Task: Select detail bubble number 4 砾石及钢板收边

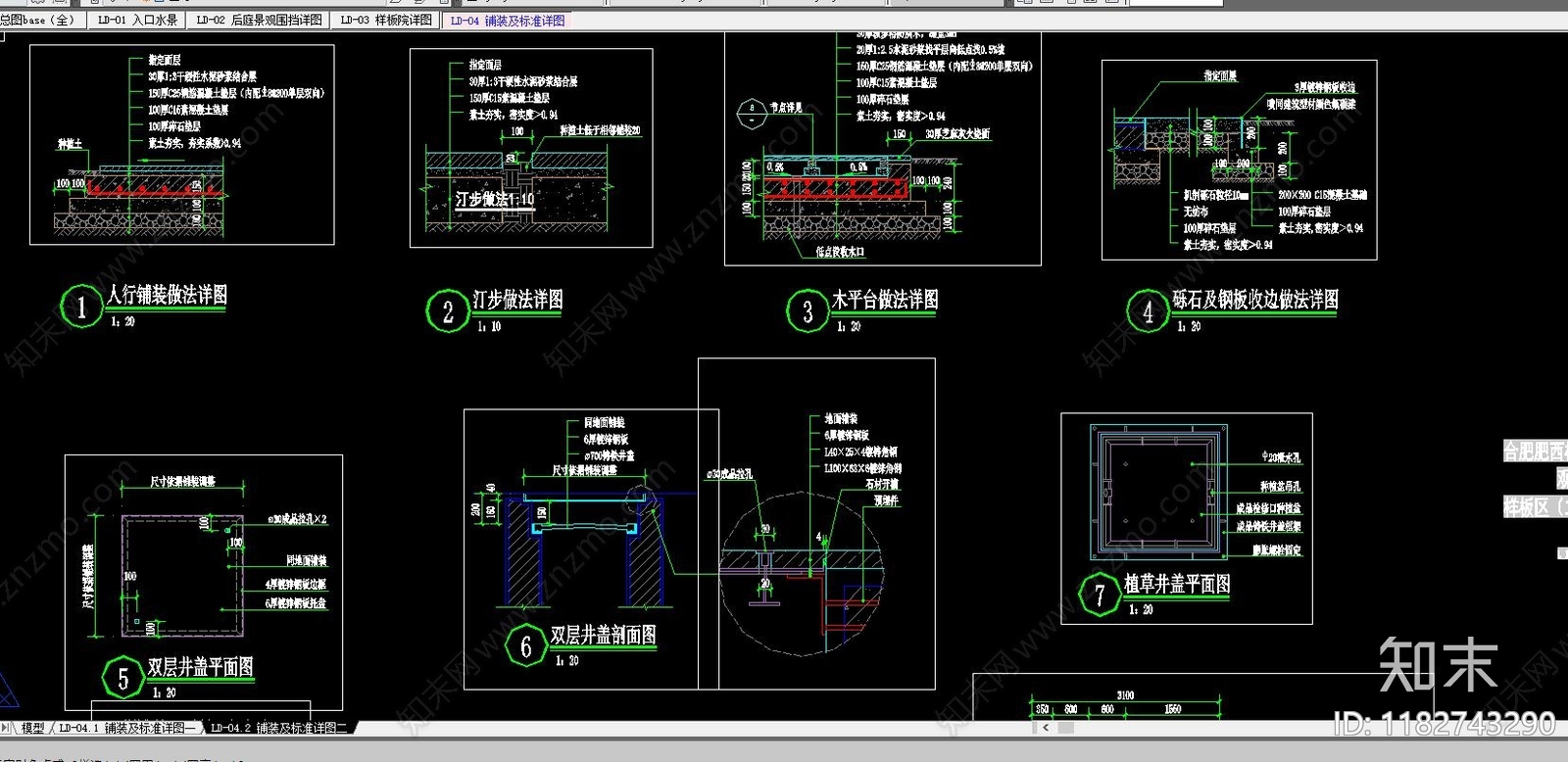Action: click(1148, 311)
